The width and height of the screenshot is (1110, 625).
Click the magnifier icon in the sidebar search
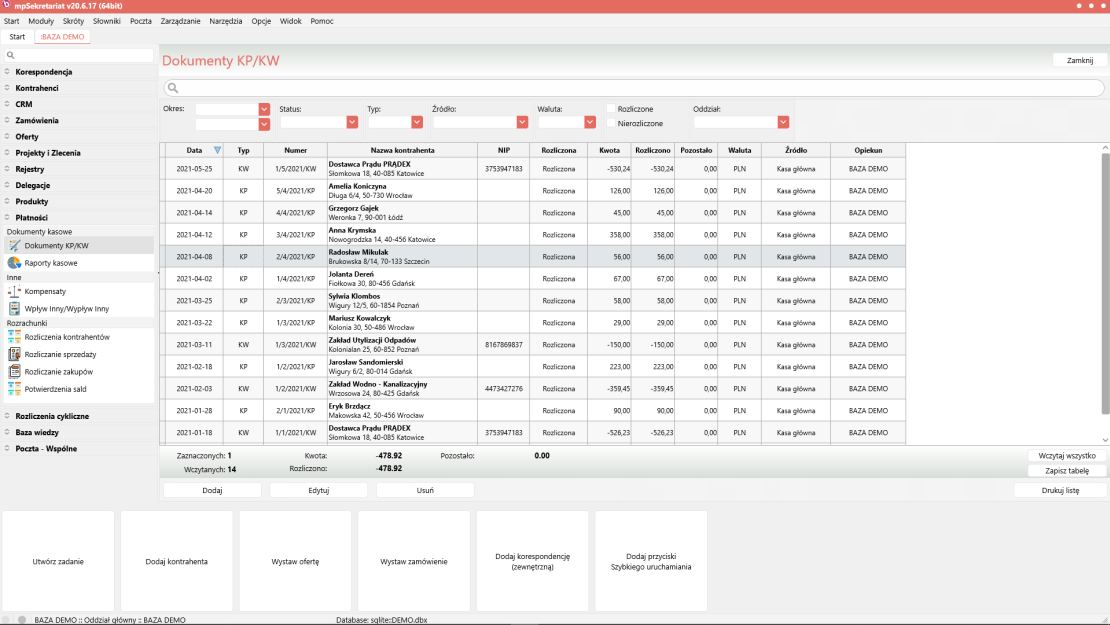(x=11, y=55)
